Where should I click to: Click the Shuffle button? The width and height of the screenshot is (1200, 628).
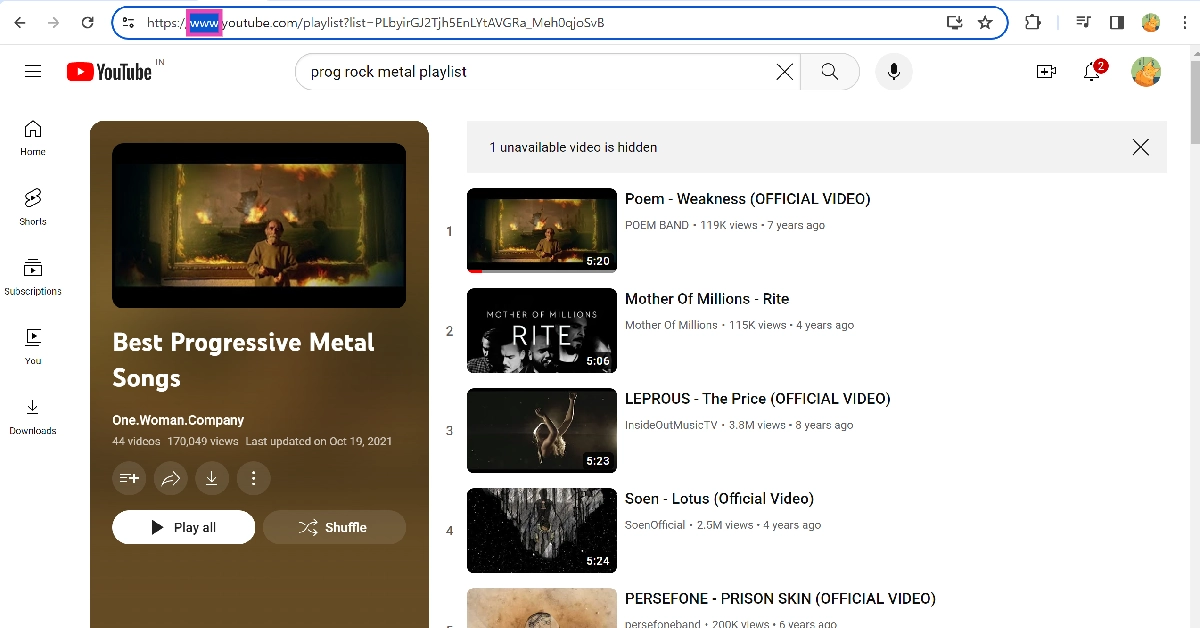(335, 527)
